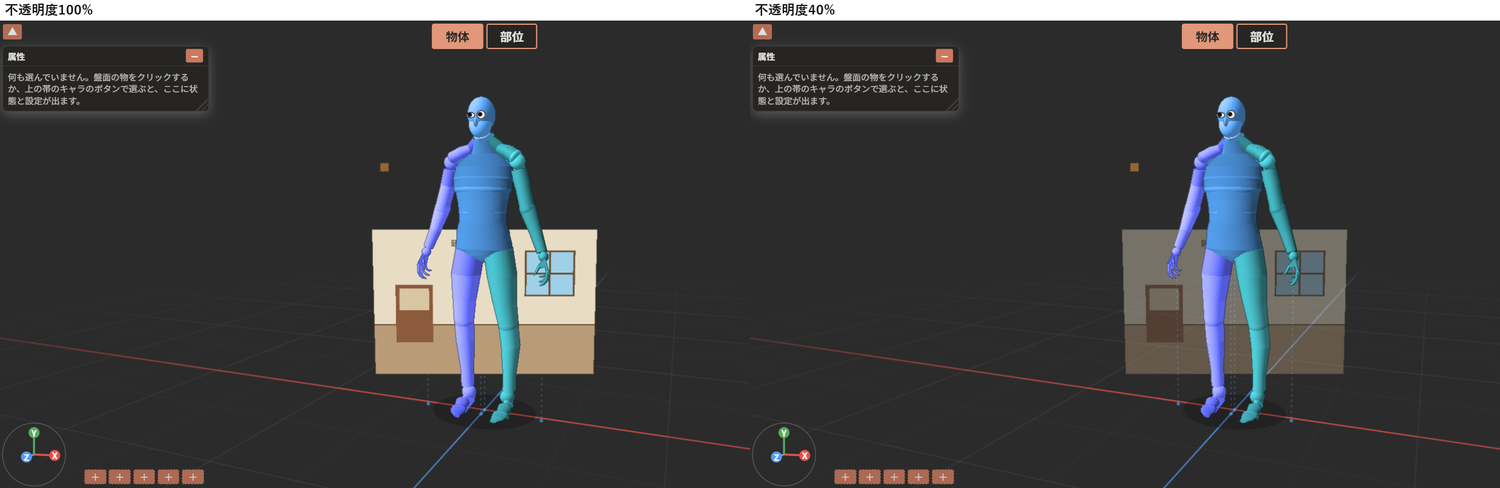Screen dimensions: 1500x488
Task: Select the blue mannequin's head in the 100% opacity view
Action: [x=482, y=116]
